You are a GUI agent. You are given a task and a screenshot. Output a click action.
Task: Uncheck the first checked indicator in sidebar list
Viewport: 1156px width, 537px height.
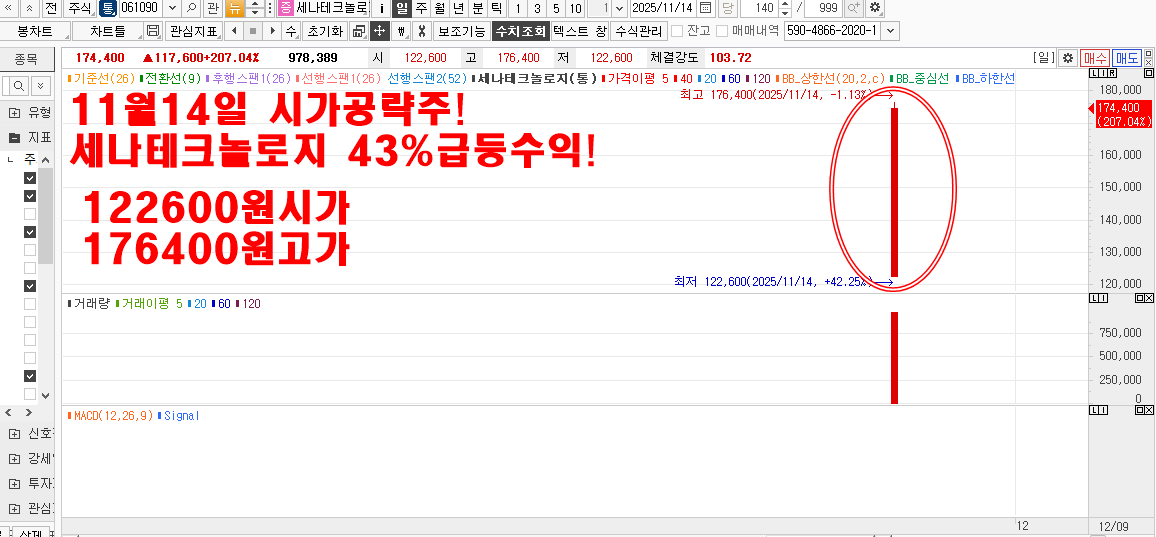(x=30, y=178)
